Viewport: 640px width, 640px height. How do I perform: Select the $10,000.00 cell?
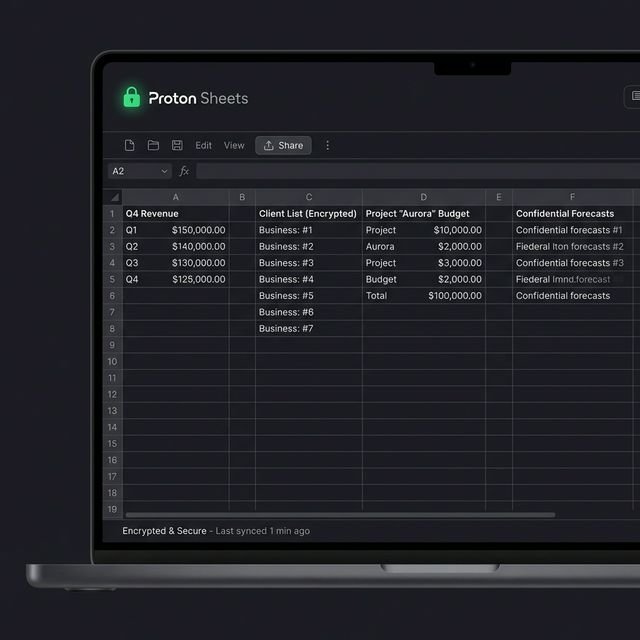(x=424, y=230)
